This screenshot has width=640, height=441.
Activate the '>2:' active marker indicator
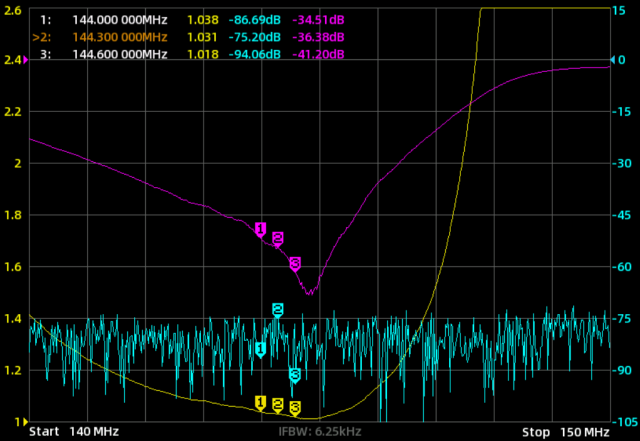pos(42,37)
